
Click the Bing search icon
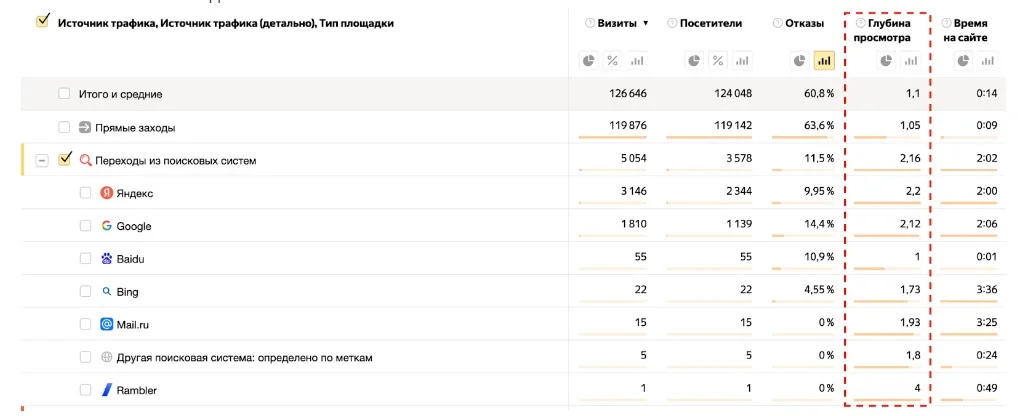106,291
